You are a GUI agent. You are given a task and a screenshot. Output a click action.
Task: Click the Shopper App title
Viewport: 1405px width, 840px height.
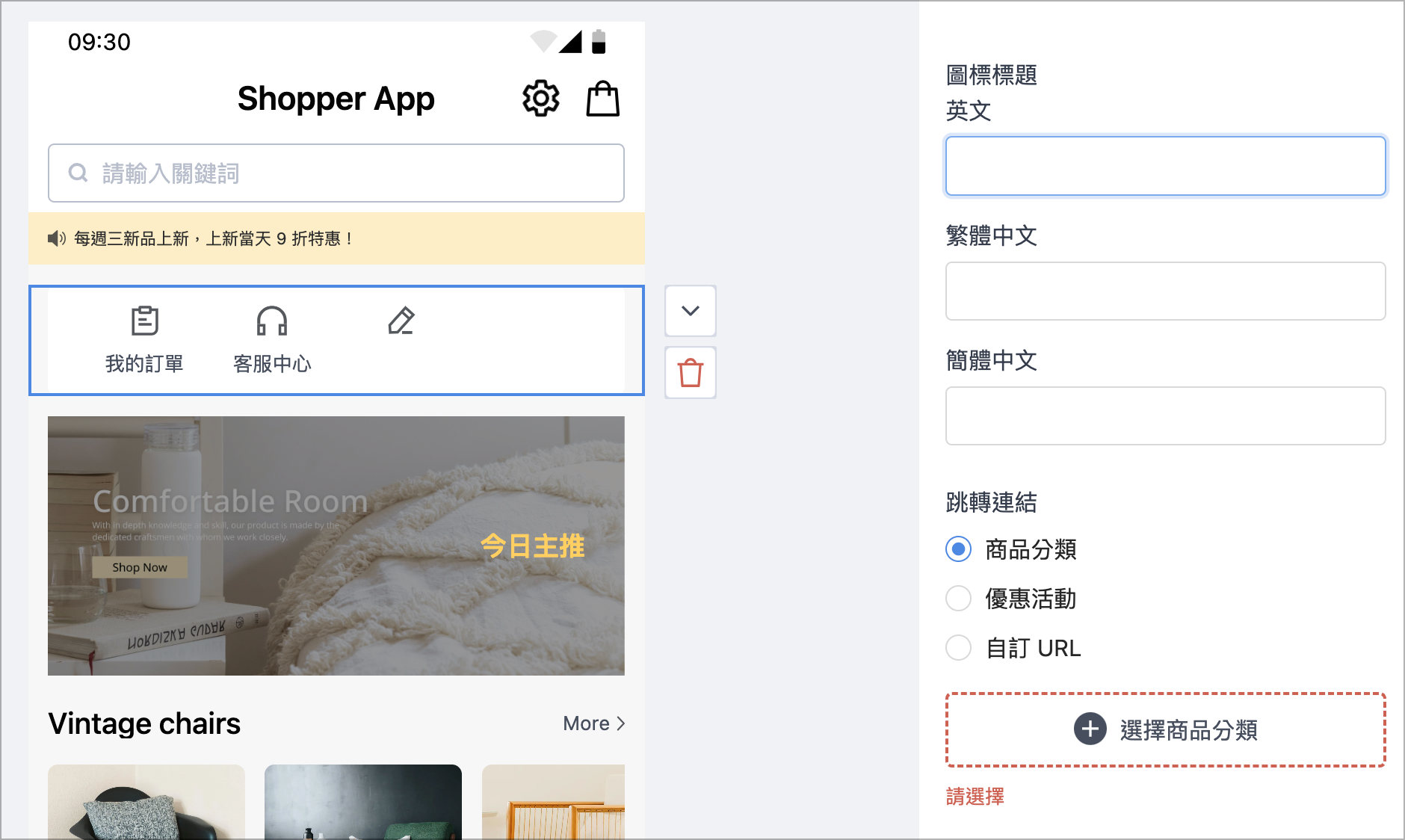point(336,99)
